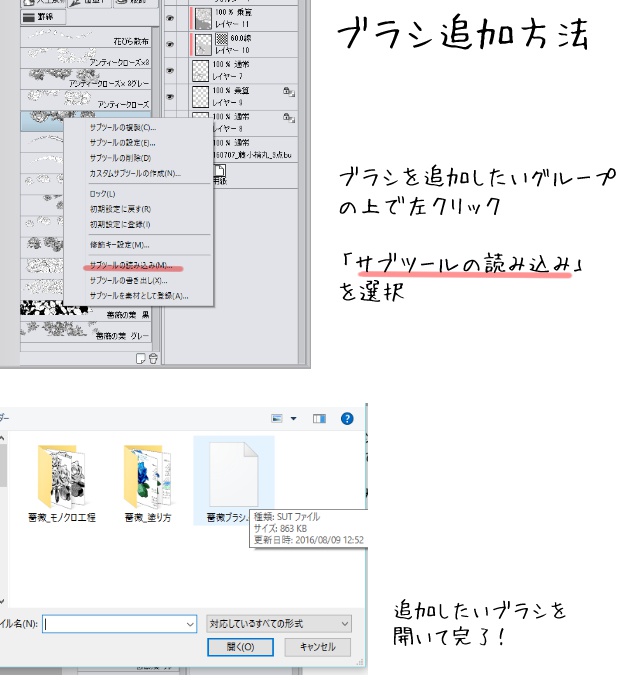Click file dialog left pane scrollbar
Viewport: 619px width, 681px height.
coord(3,465)
